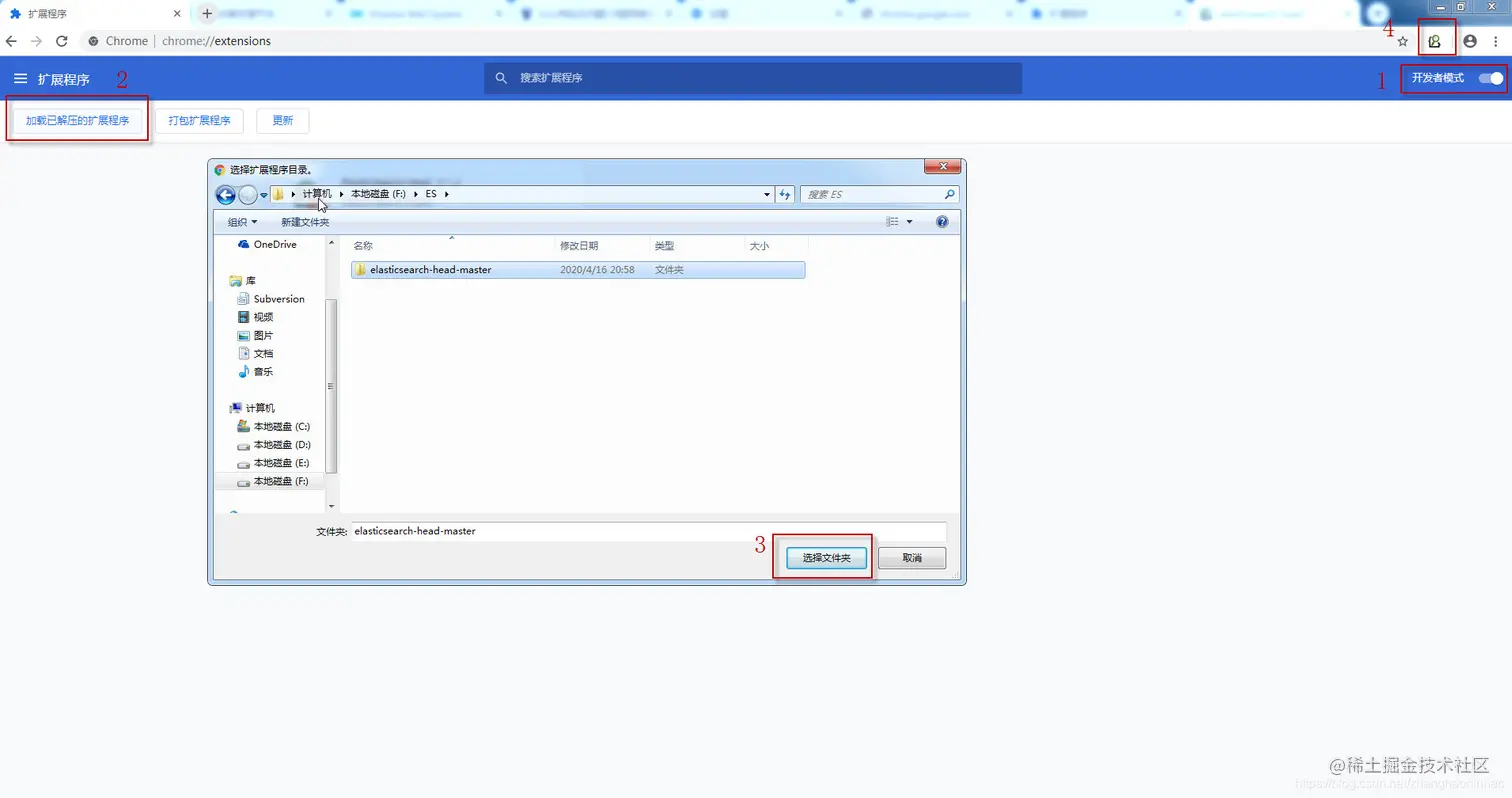Open the Chrome profile avatar menu
This screenshot has height=798, width=1512.
point(1470,41)
